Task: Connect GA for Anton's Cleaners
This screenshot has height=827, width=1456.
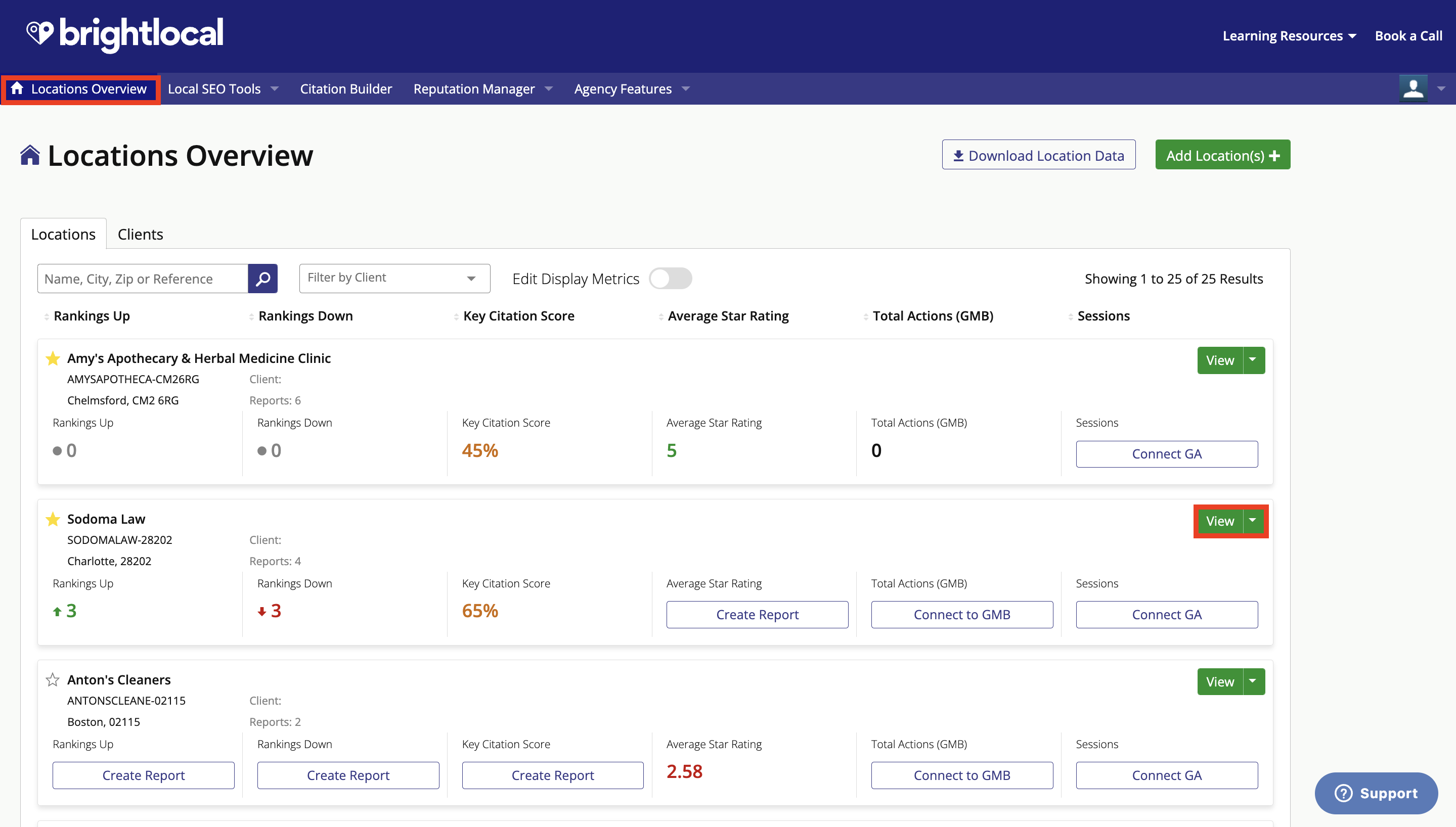Action: click(1167, 775)
